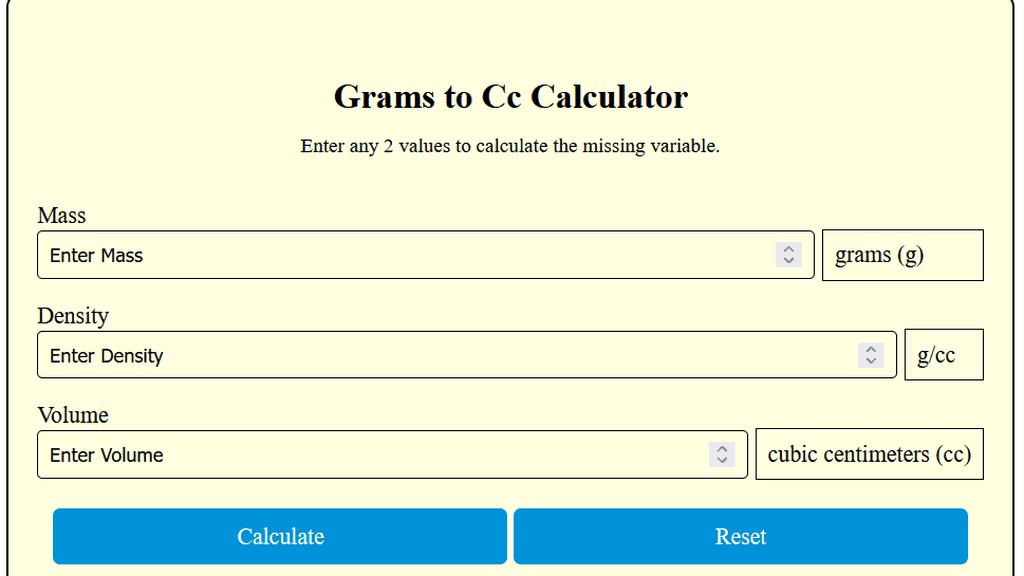The image size is (1024, 576).
Task: Increment the Density value using the stepper
Action: coord(870,349)
